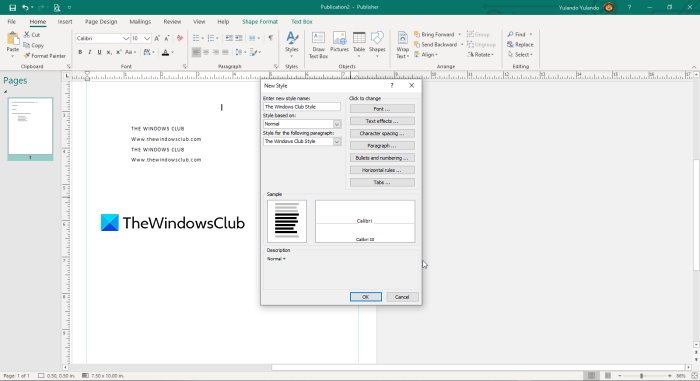This screenshot has height=381, width=700.
Task: Click the Font... button in New Style dialog
Action: tap(382, 109)
